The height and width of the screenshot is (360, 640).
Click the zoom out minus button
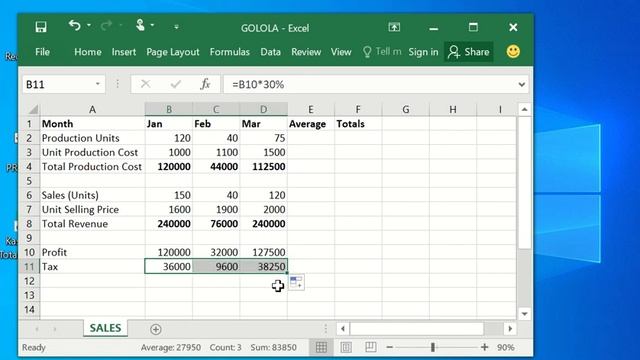pyautogui.click(x=389, y=347)
